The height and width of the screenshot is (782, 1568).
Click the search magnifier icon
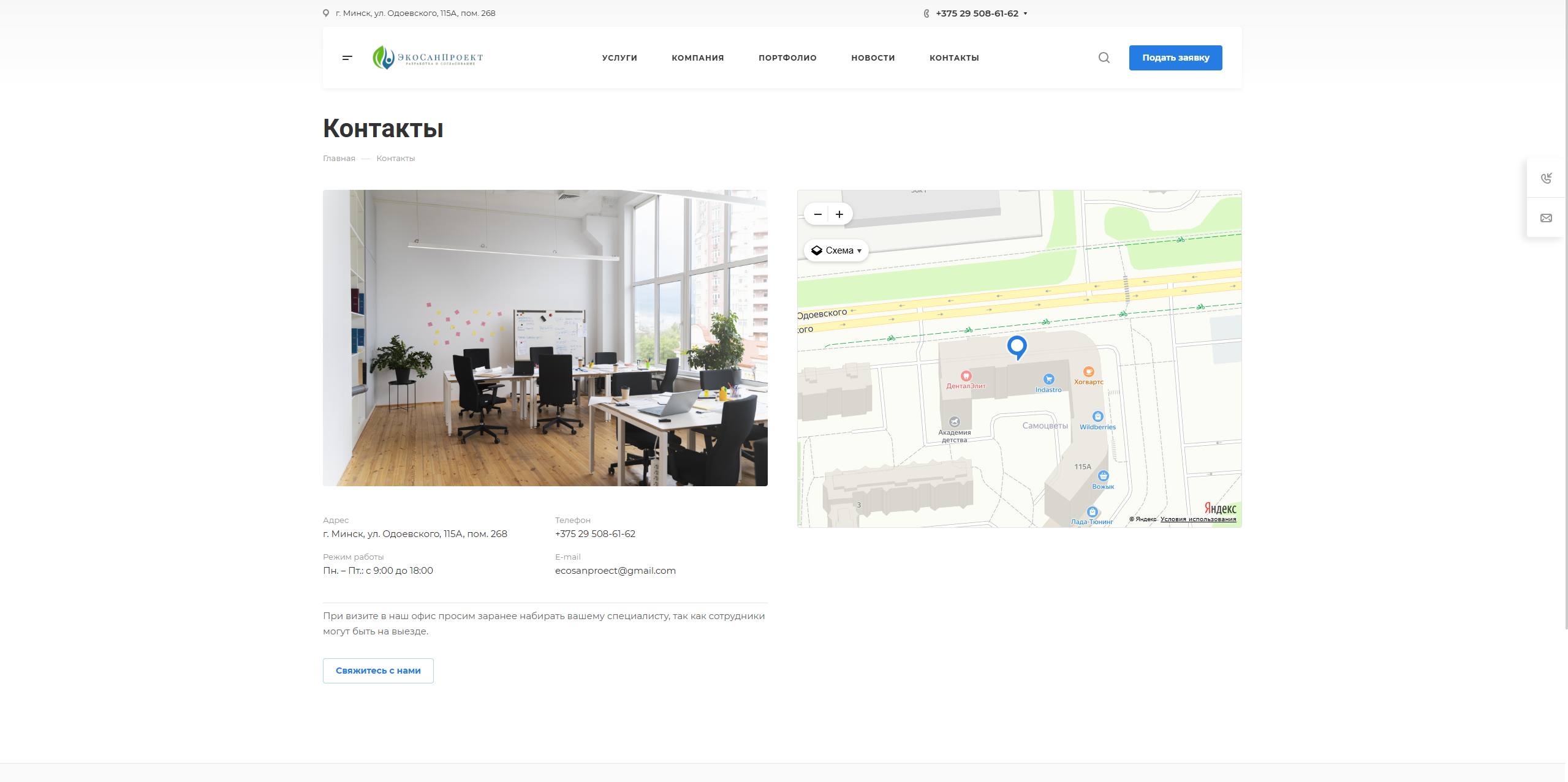click(x=1103, y=58)
